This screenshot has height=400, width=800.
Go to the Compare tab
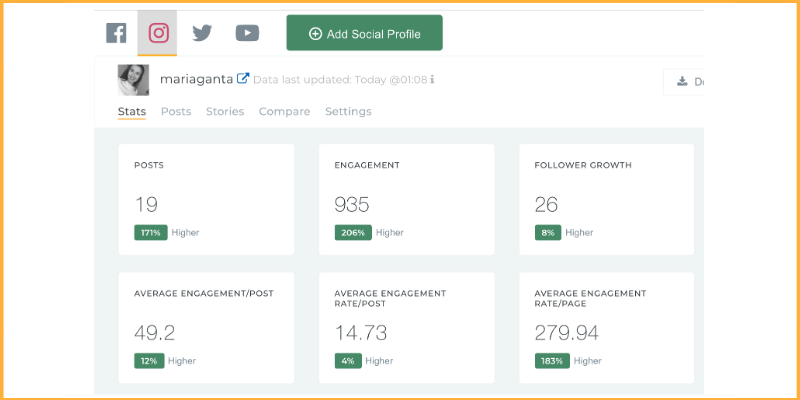pyautogui.click(x=284, y=112)
